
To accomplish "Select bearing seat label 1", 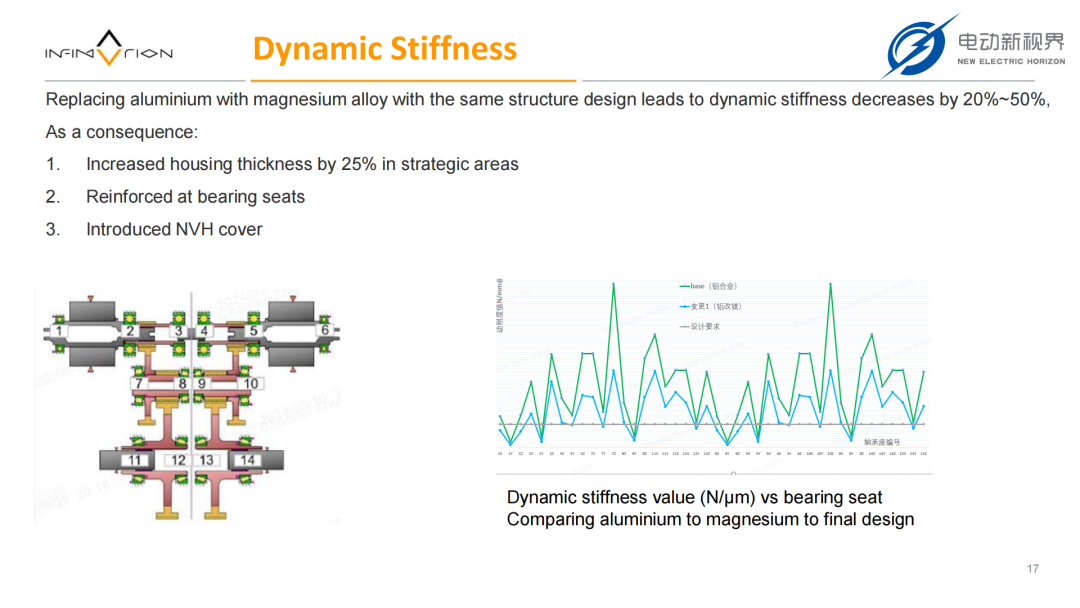I will click(x=59, y=331).
